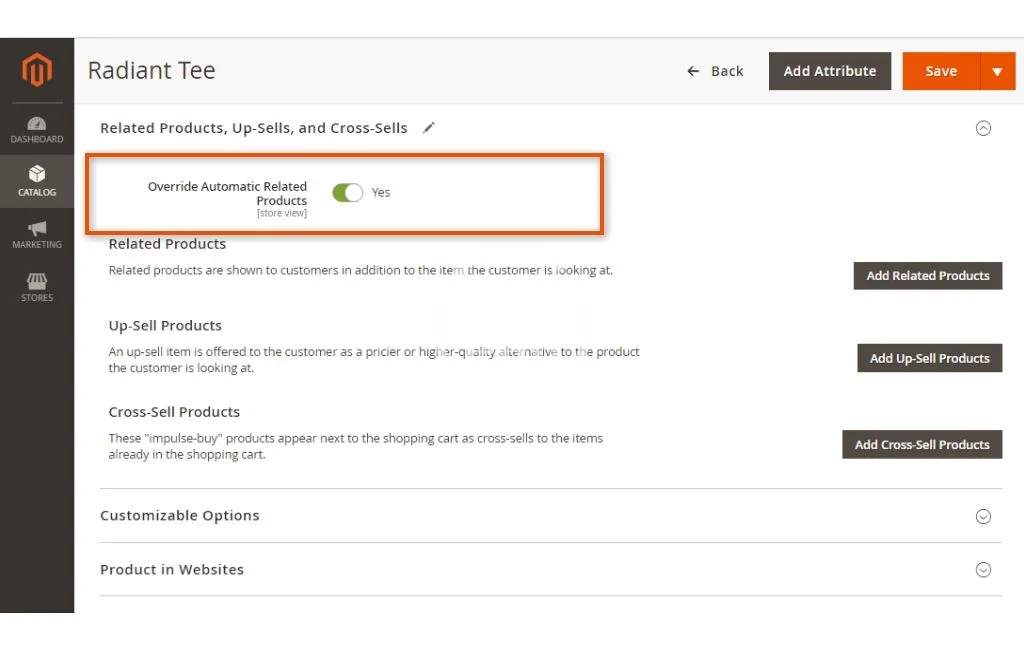Screen dimensions: 1024x650
Task: Collapse the Related Products section chevron
Action: [983, 128]
